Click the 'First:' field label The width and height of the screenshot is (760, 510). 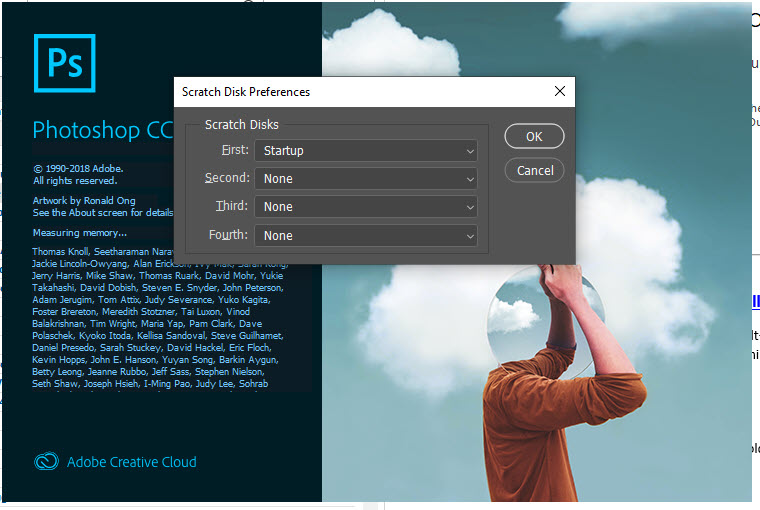click(235, 150)
